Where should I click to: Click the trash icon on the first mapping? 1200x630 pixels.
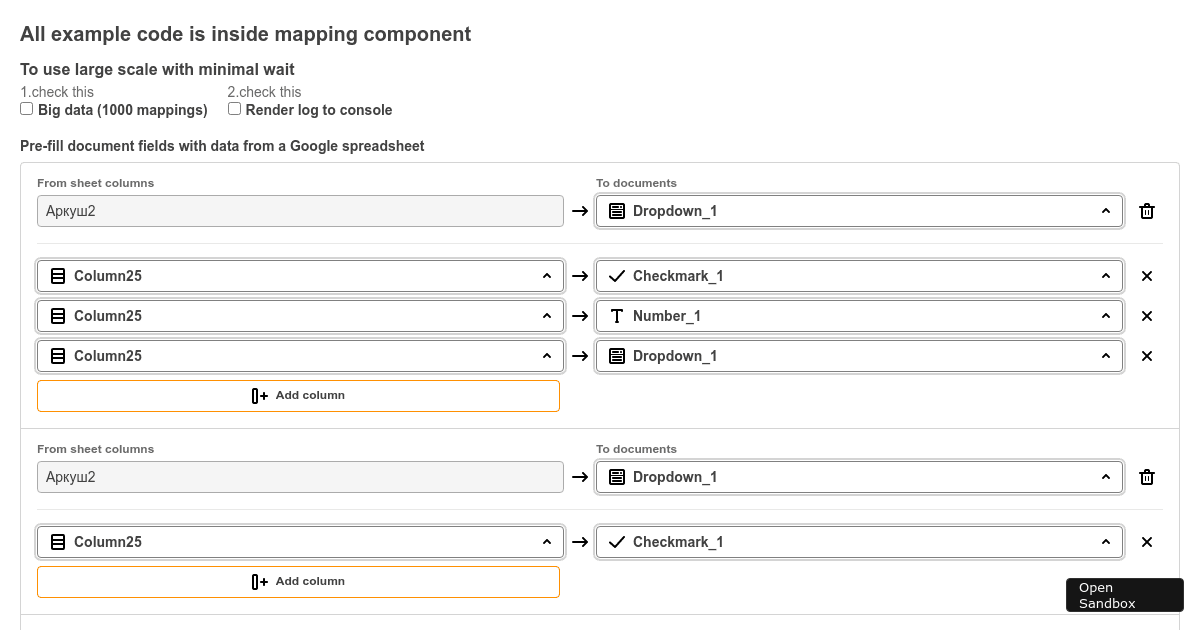[1146, 211]
